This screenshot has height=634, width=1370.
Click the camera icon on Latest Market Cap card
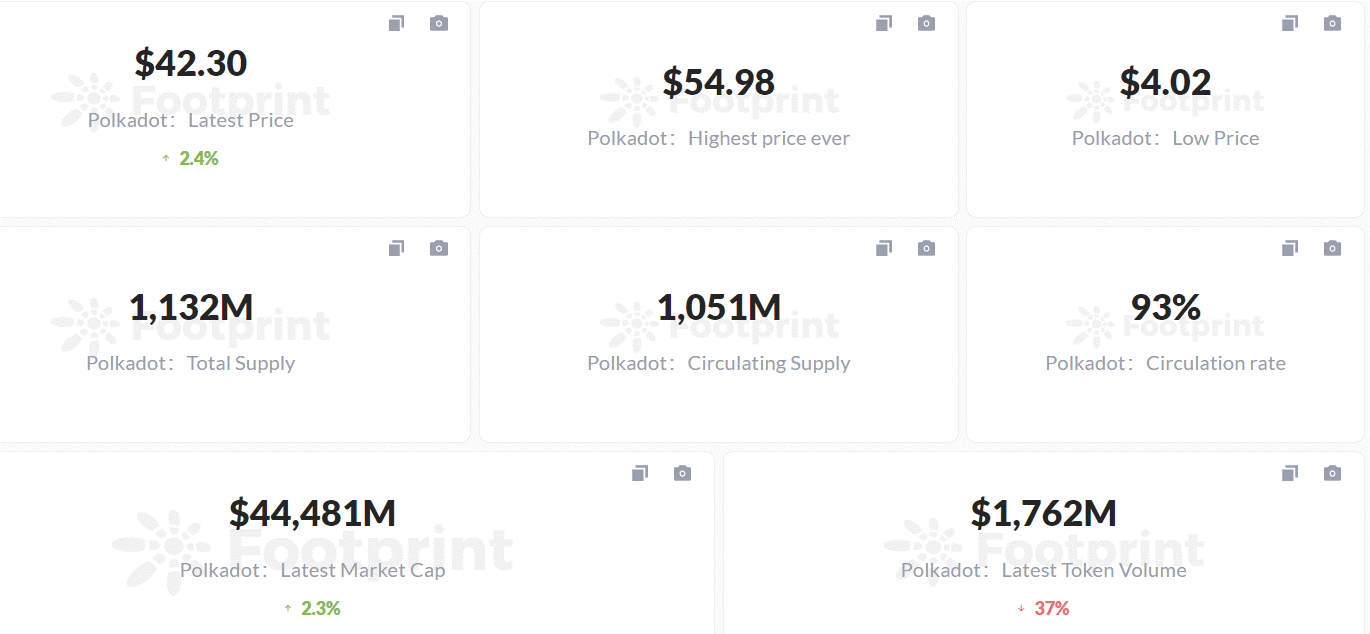tap(682, 473)
